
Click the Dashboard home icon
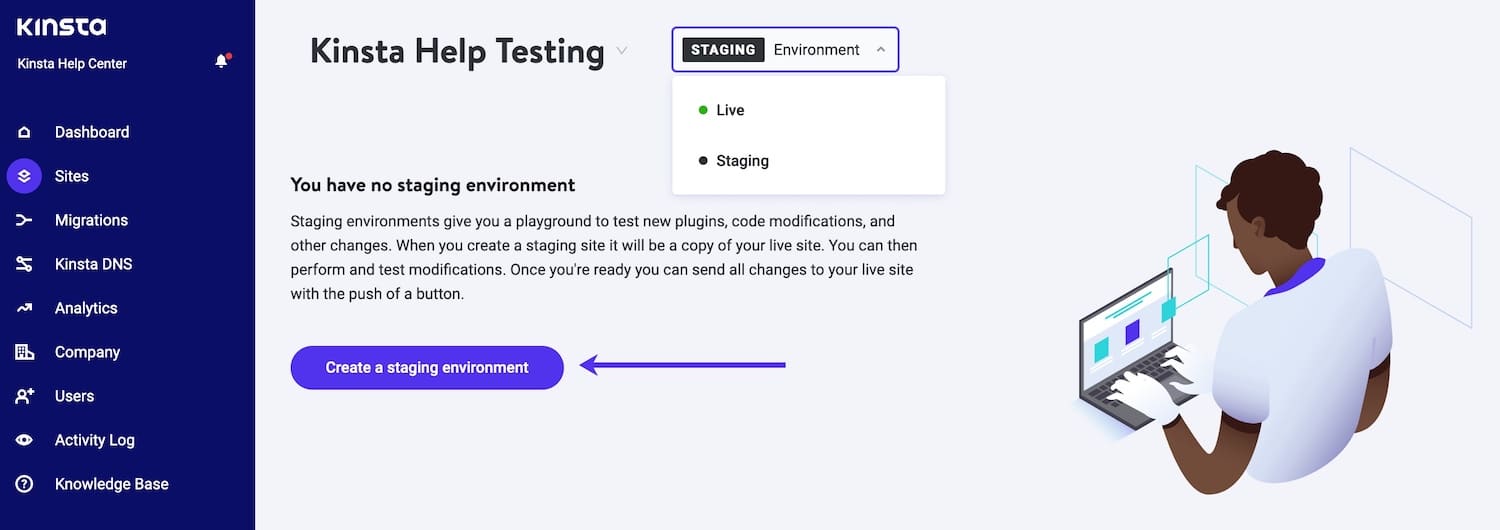(x=24, y=132)
